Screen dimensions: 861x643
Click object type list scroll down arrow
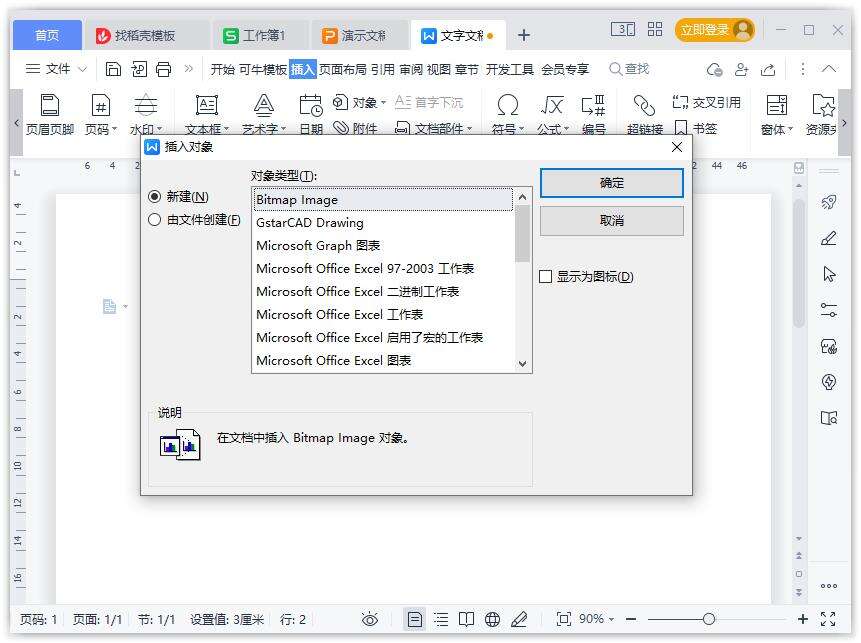pyautogui.click(x=523, y=363)
